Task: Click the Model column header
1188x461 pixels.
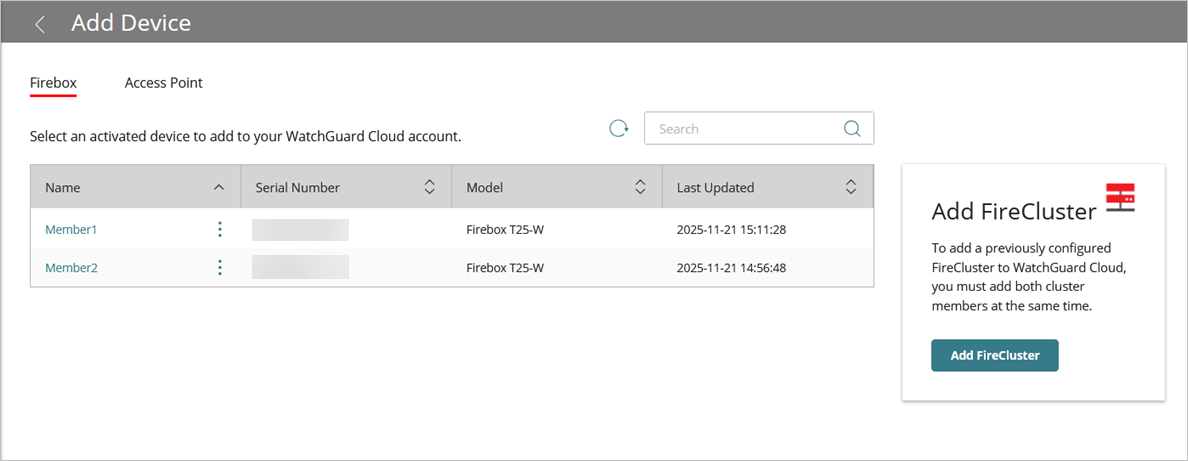Action: [x=557, y=187]
